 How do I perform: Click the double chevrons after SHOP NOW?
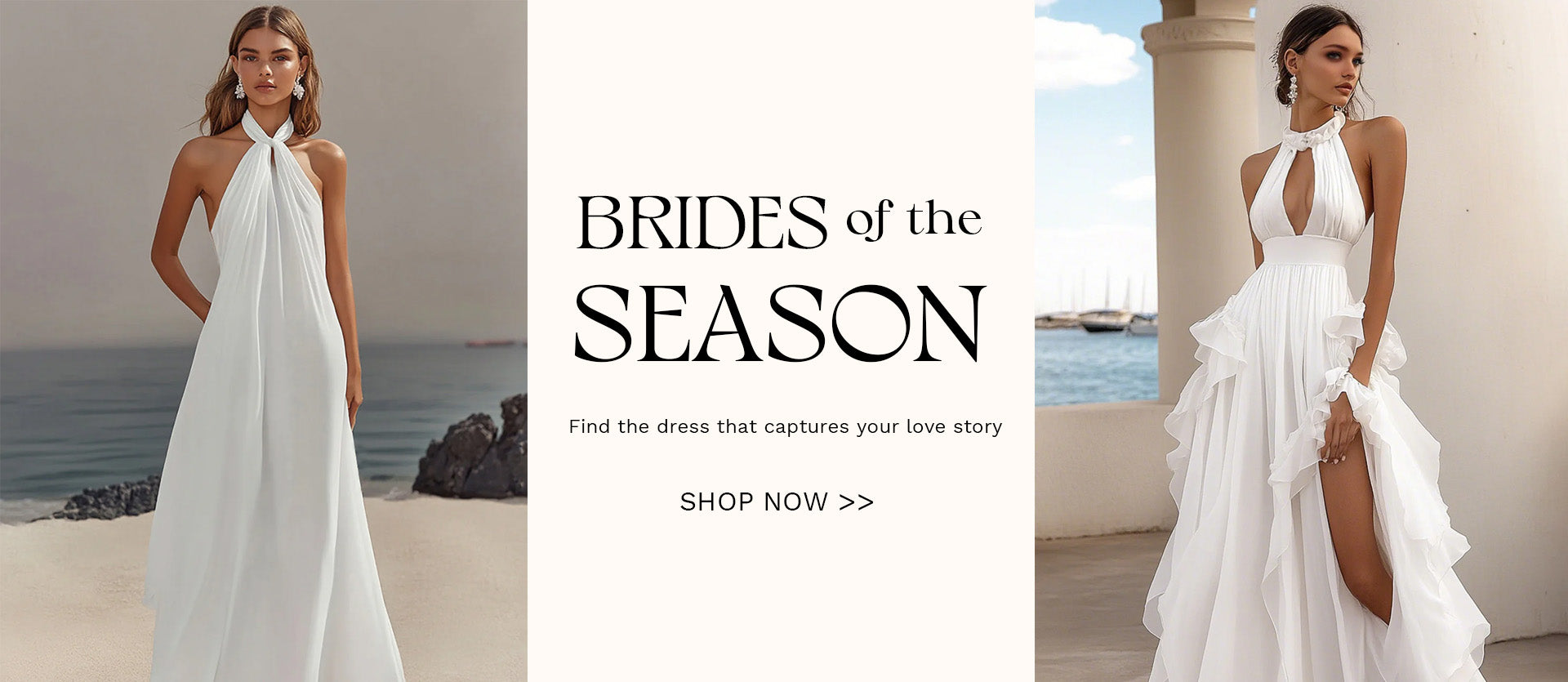click(x=856, y=502)
